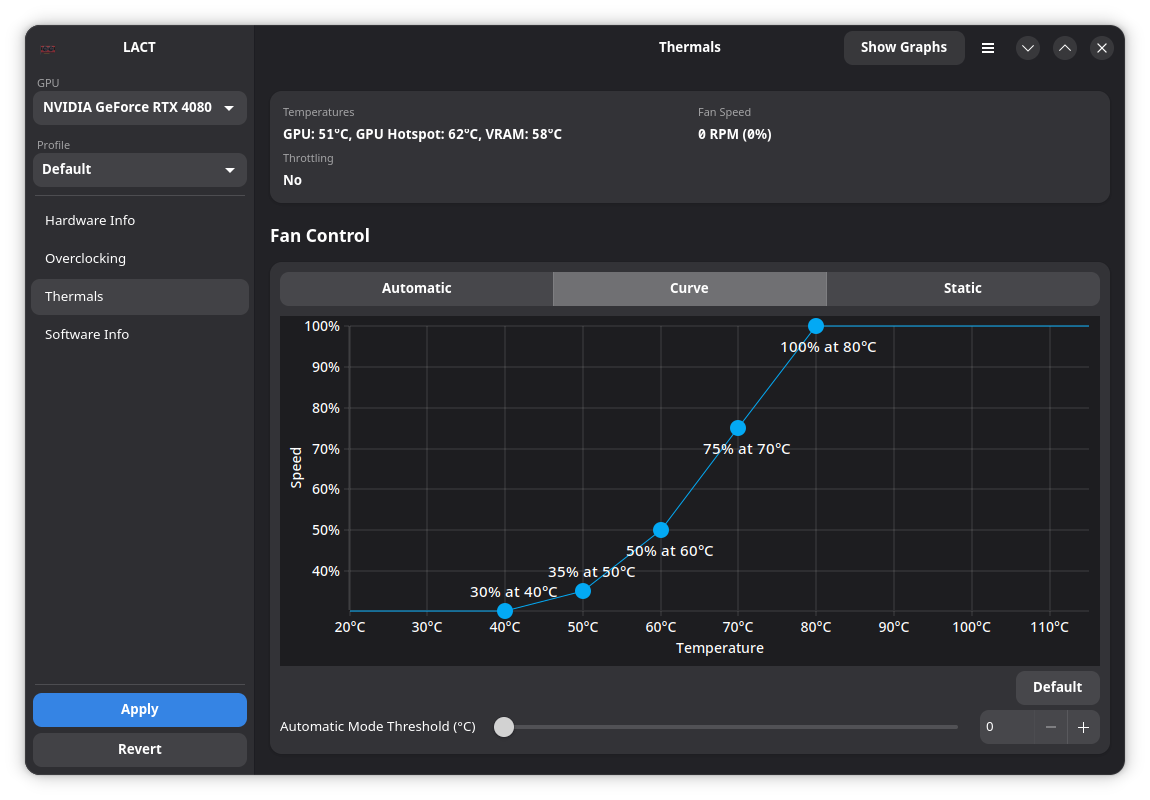Click Show Graphs button
The width and height of the screenshot is (1150, 800).
click(904, 48)
